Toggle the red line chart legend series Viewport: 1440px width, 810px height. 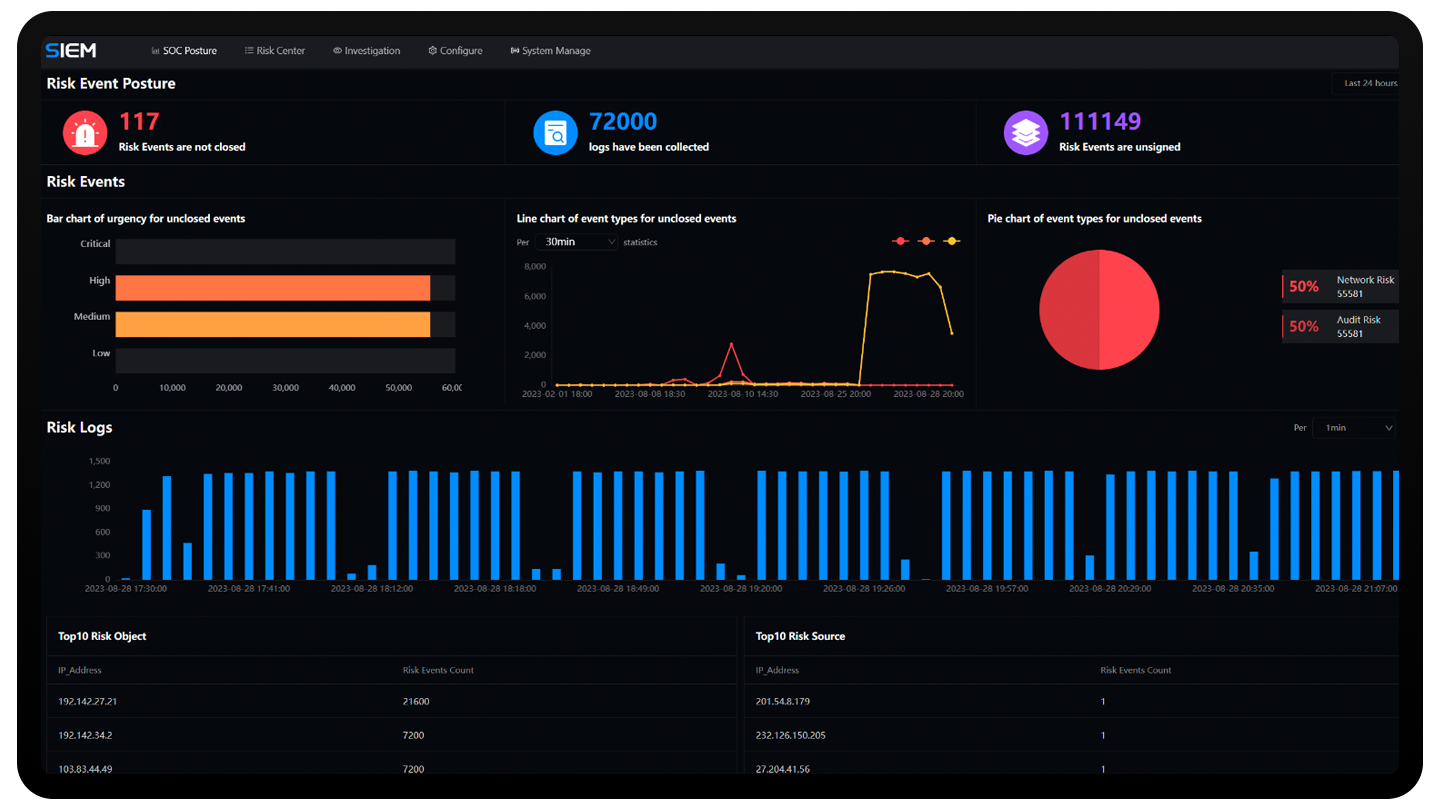900,241
